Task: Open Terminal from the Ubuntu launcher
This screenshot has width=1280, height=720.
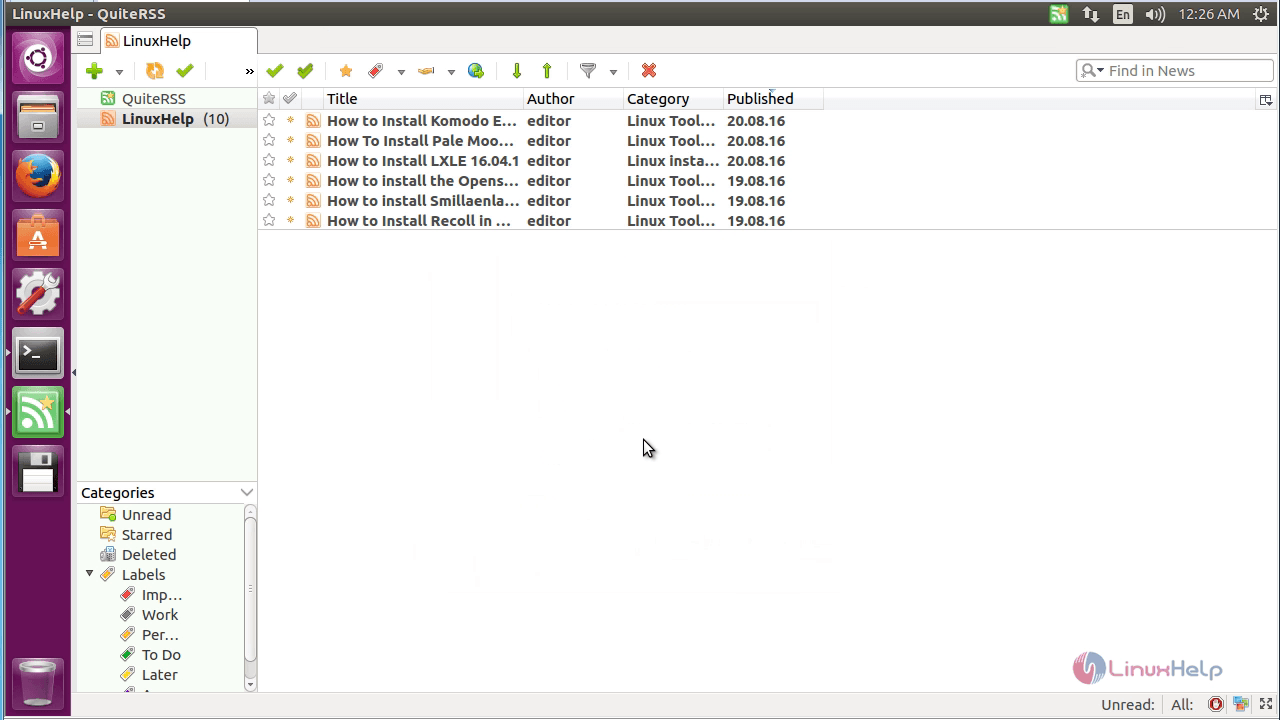Action: click(x=37, y=353)
